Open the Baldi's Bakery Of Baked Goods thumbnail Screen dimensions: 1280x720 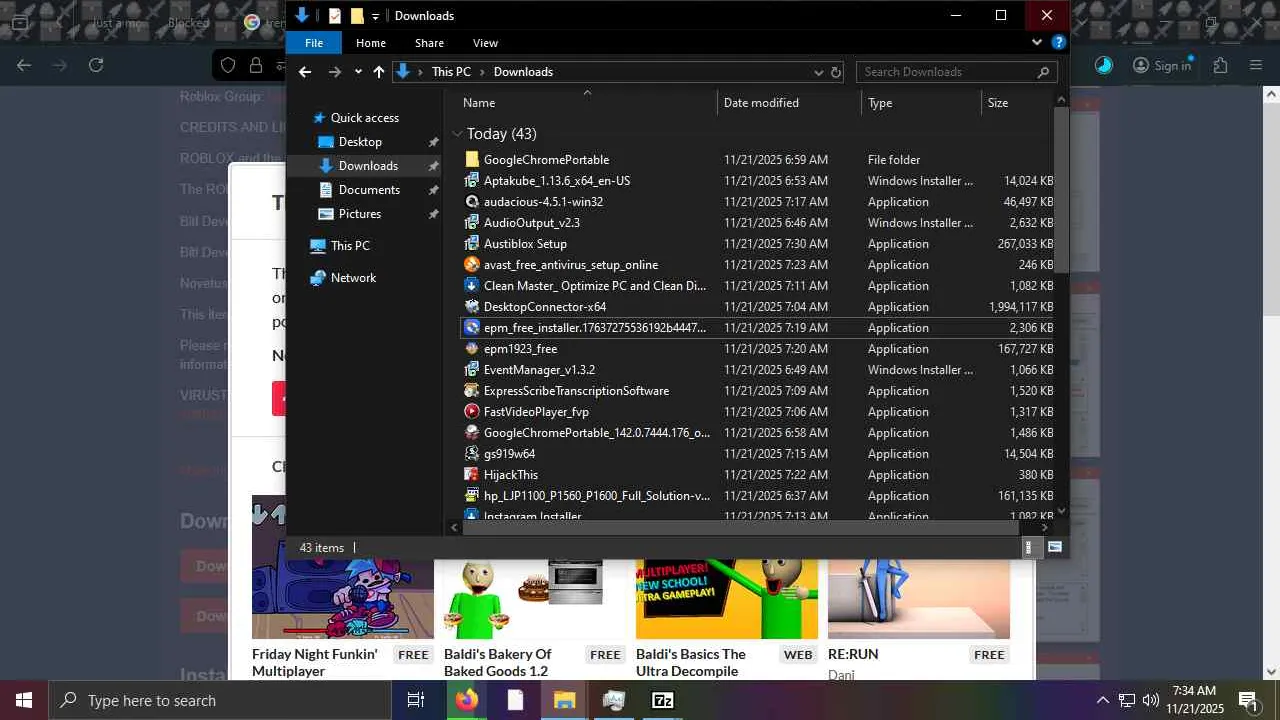tap(535, 599)
